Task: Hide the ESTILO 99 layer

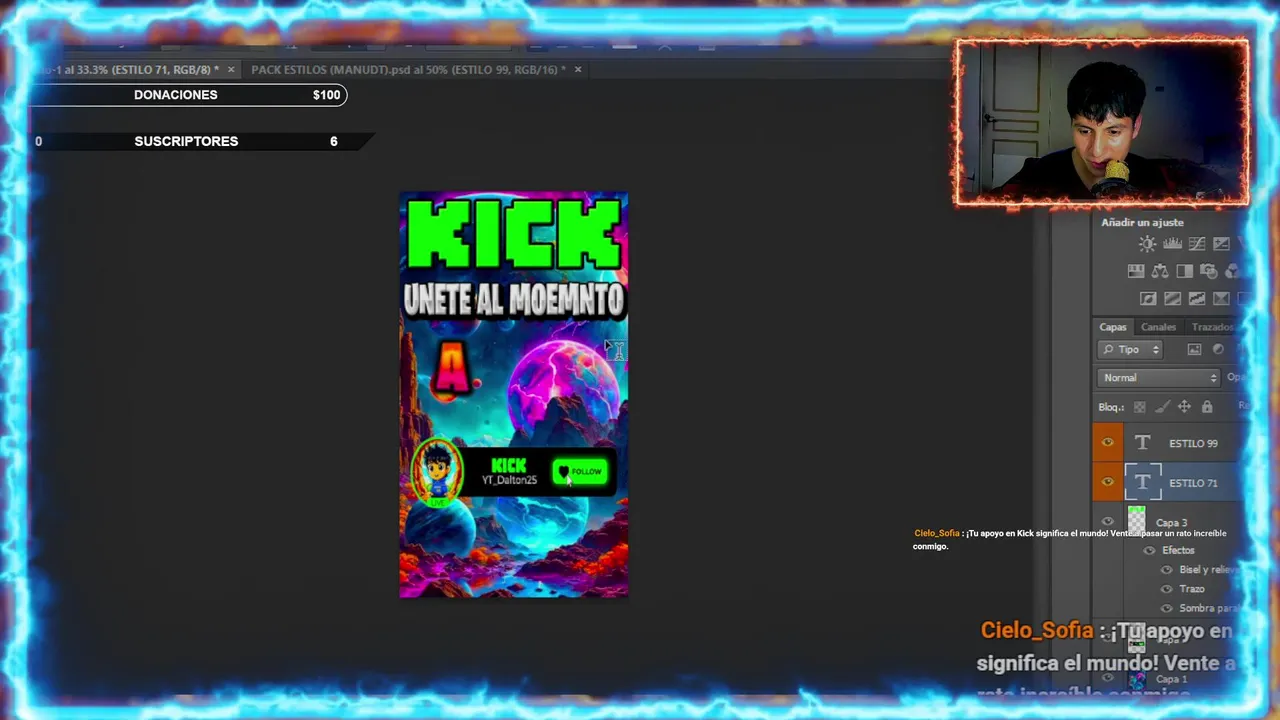Action: click(x=1107, y=443)
